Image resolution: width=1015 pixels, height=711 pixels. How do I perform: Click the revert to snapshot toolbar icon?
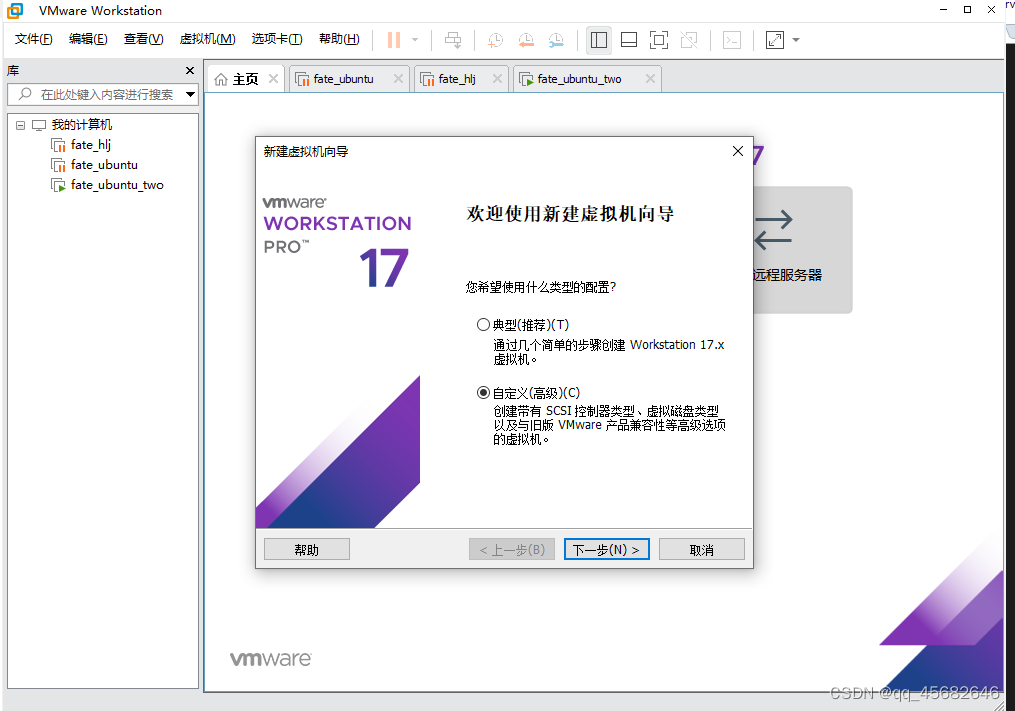tap(526, 40)
